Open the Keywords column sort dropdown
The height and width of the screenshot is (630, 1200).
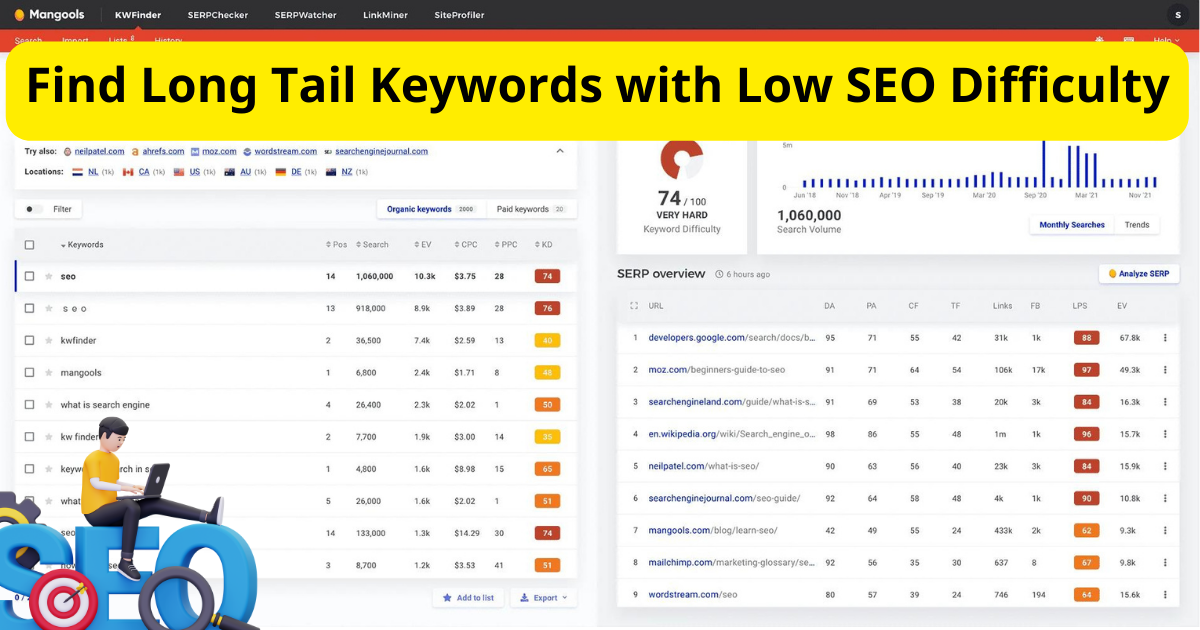63,245
